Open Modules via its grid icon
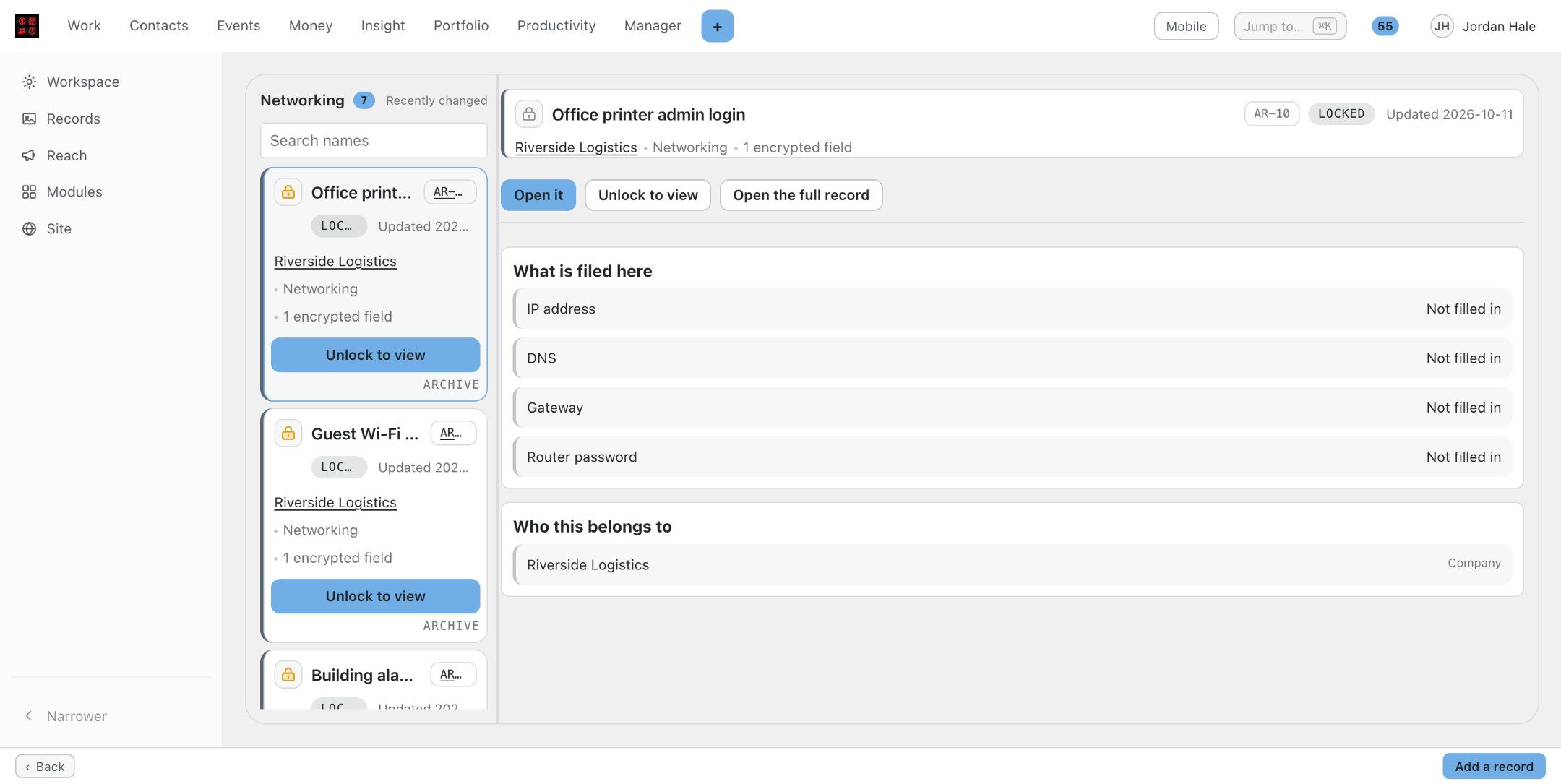 click(29, 191)
